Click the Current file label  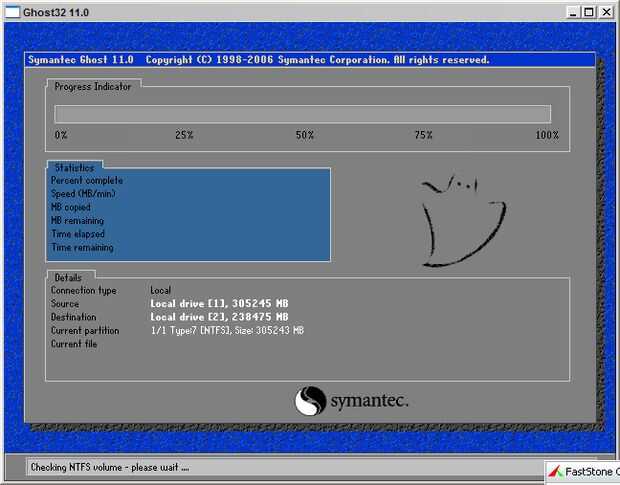(x=74, y=344)
